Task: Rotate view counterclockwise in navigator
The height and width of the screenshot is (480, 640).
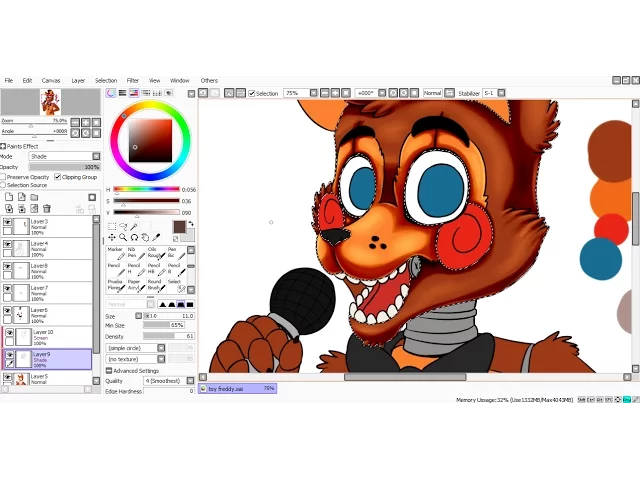Action: [x=75, y=133]
